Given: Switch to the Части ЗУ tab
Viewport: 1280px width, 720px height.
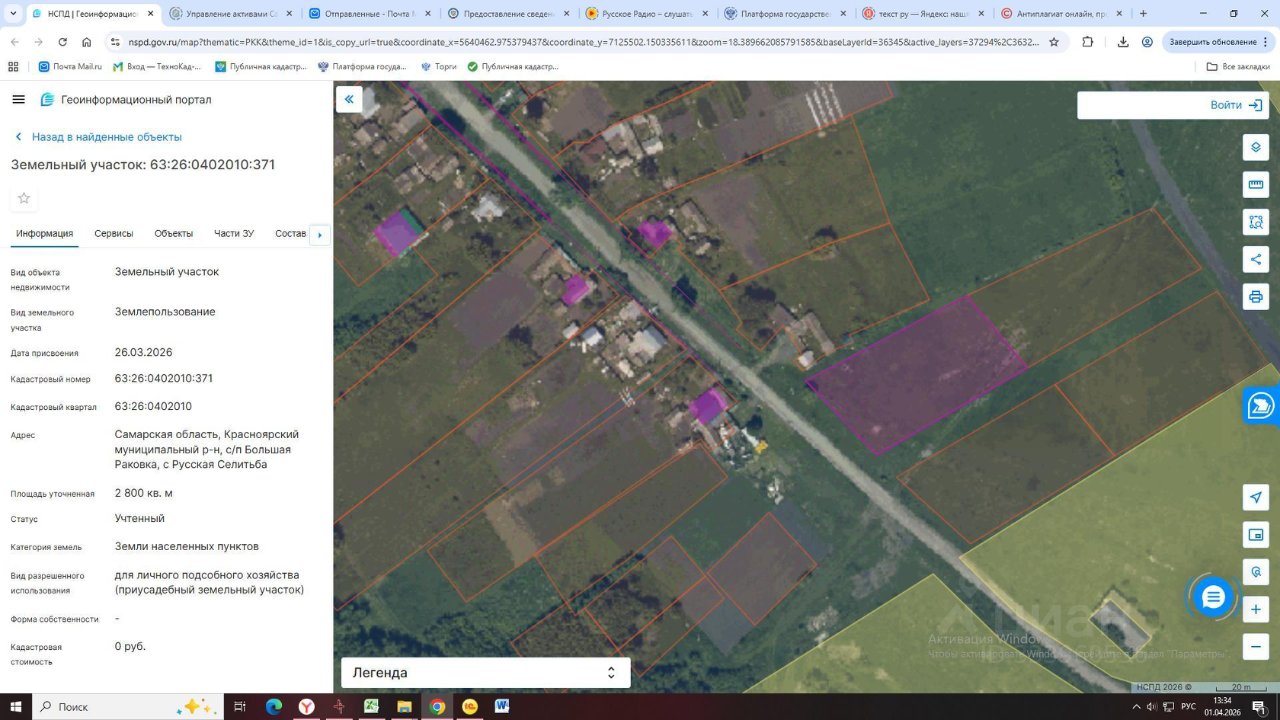Looking at the screenshot, I should [x=234, y=233].
